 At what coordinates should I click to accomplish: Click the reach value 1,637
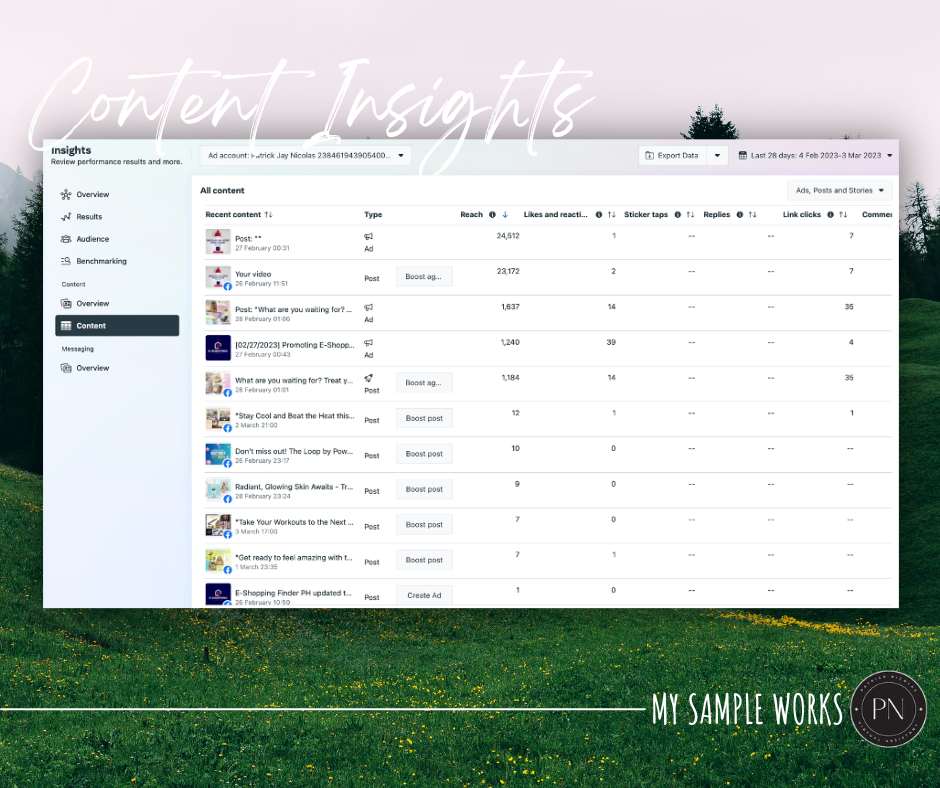[x=510, y=306]
